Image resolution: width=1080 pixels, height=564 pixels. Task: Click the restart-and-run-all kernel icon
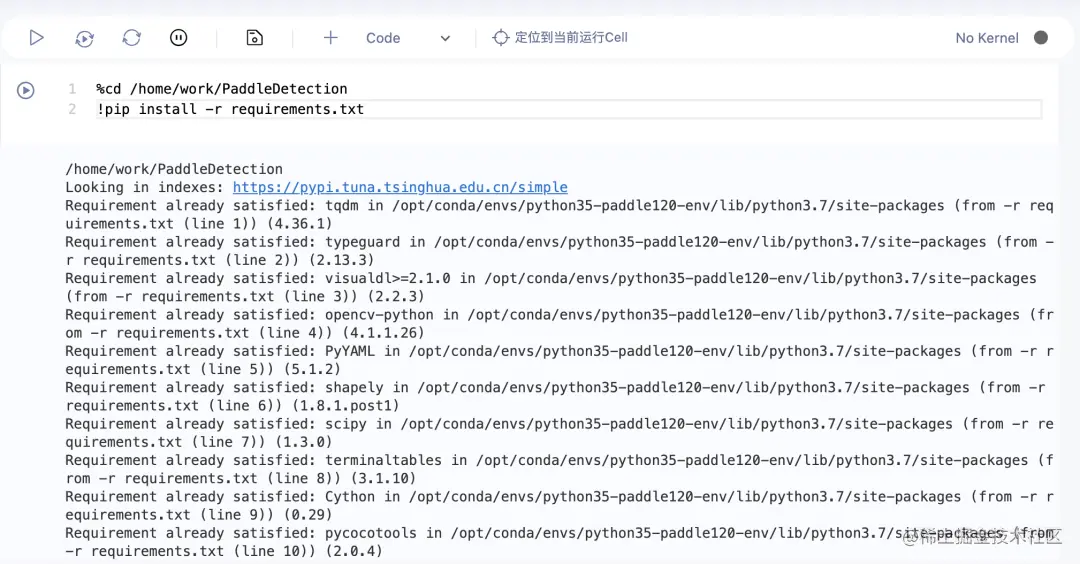pyautogui.click(x=84, y=39)
